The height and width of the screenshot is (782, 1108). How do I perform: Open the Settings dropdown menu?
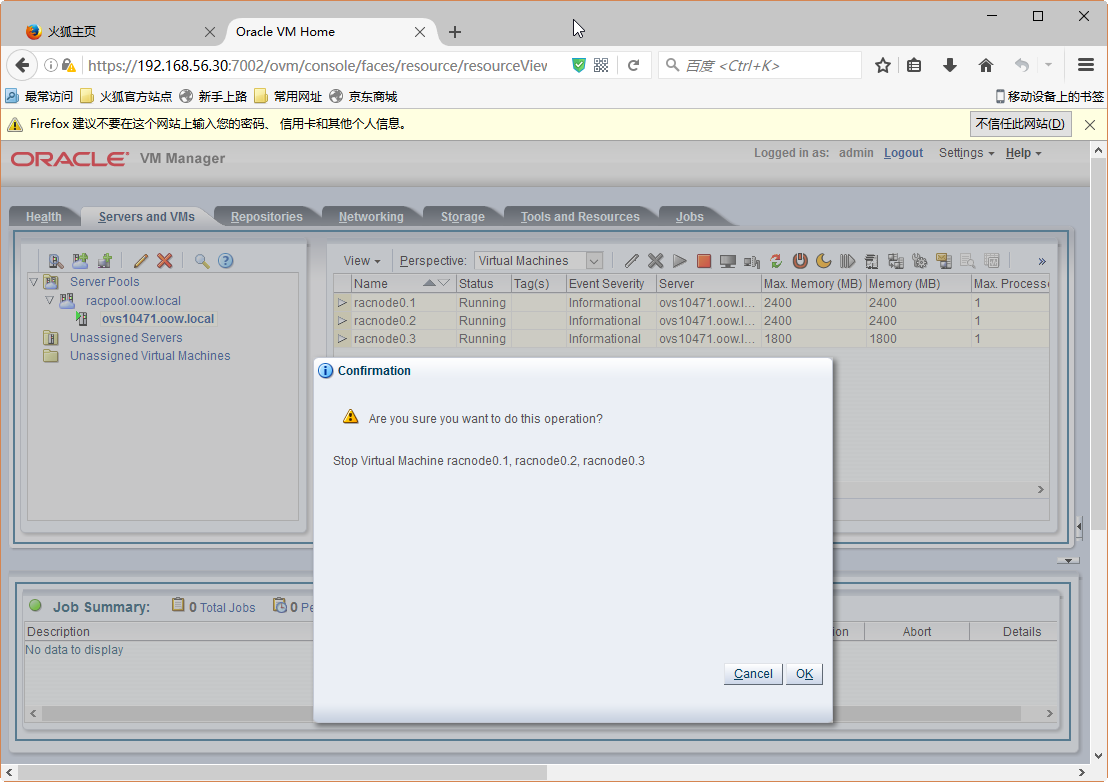point(966,153)
